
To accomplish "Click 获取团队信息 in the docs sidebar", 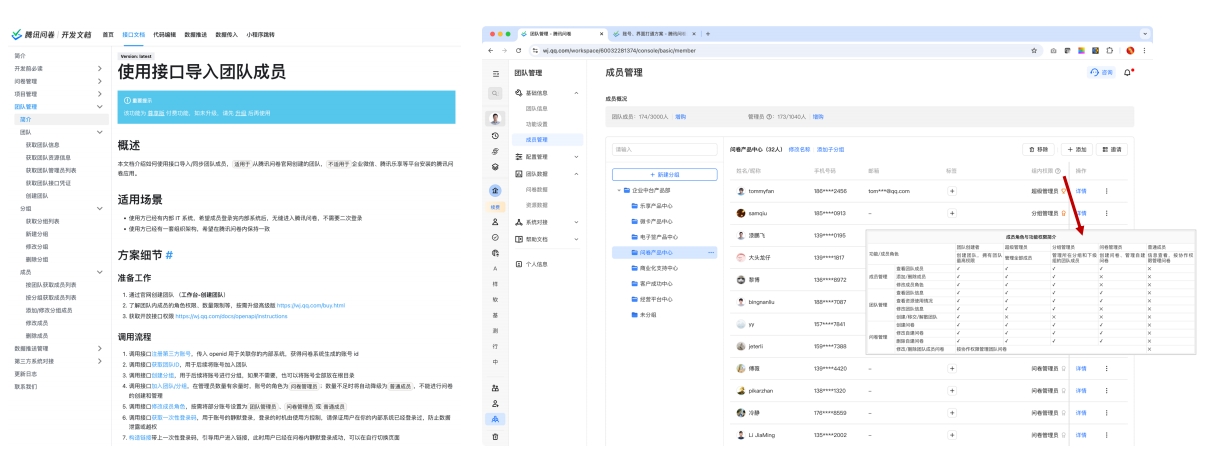I will [42, 144].
